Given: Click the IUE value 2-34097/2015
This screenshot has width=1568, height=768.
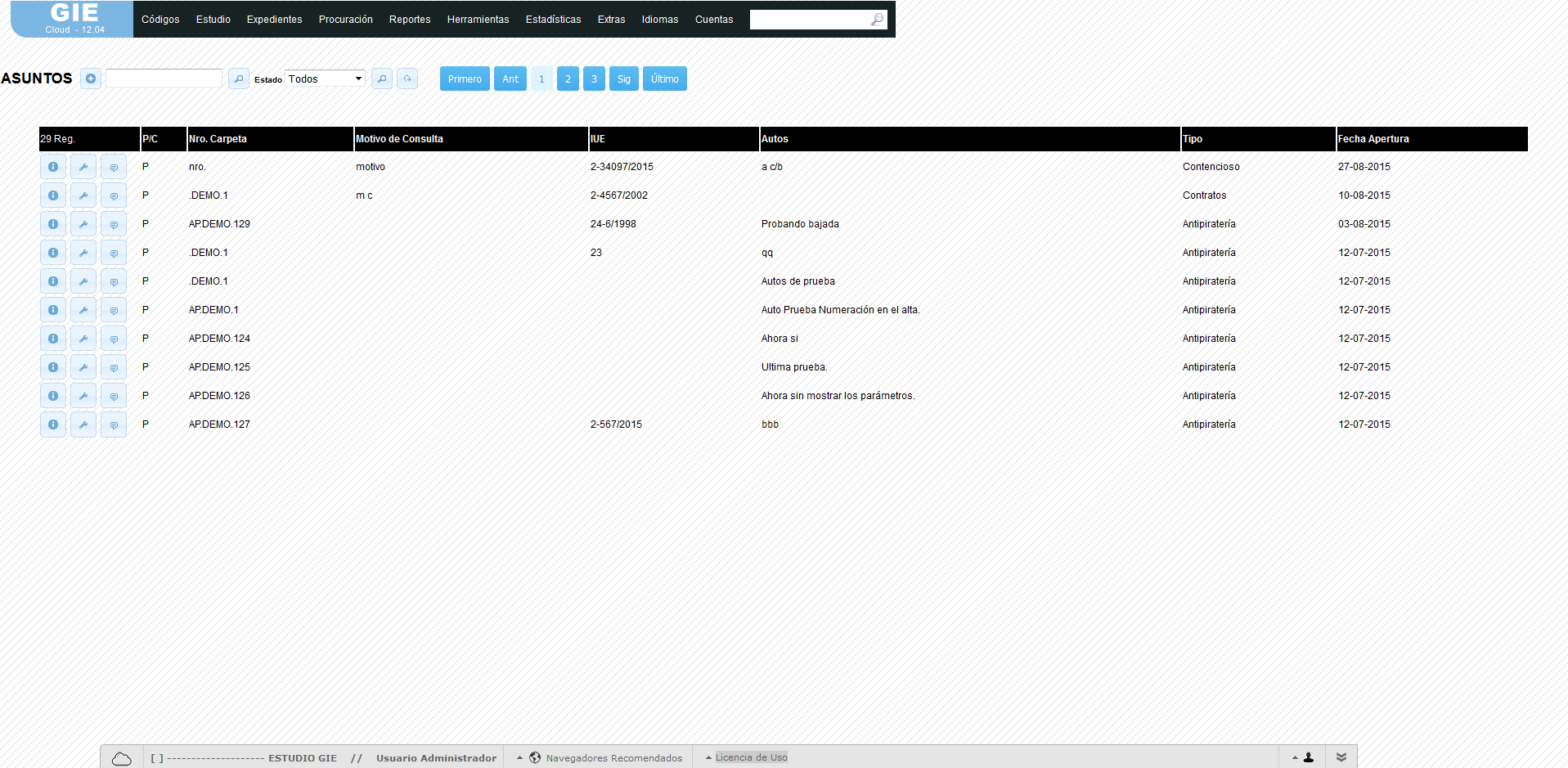Looking at the screenshot, I should (622, 167).
